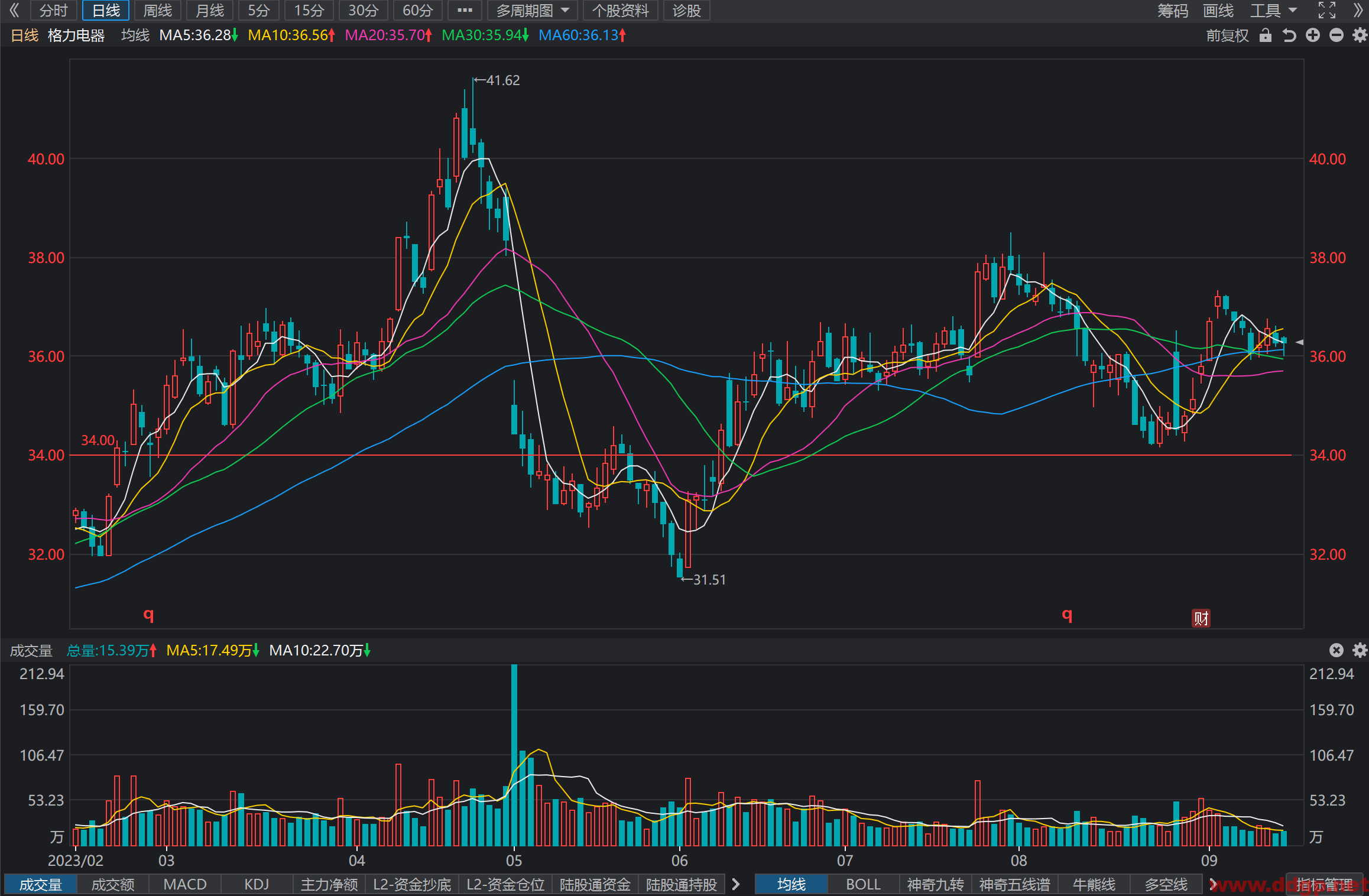Screen dimensions: 1369x896
Task: Open volume panel settings gear
Action: tap(1360, 650)
